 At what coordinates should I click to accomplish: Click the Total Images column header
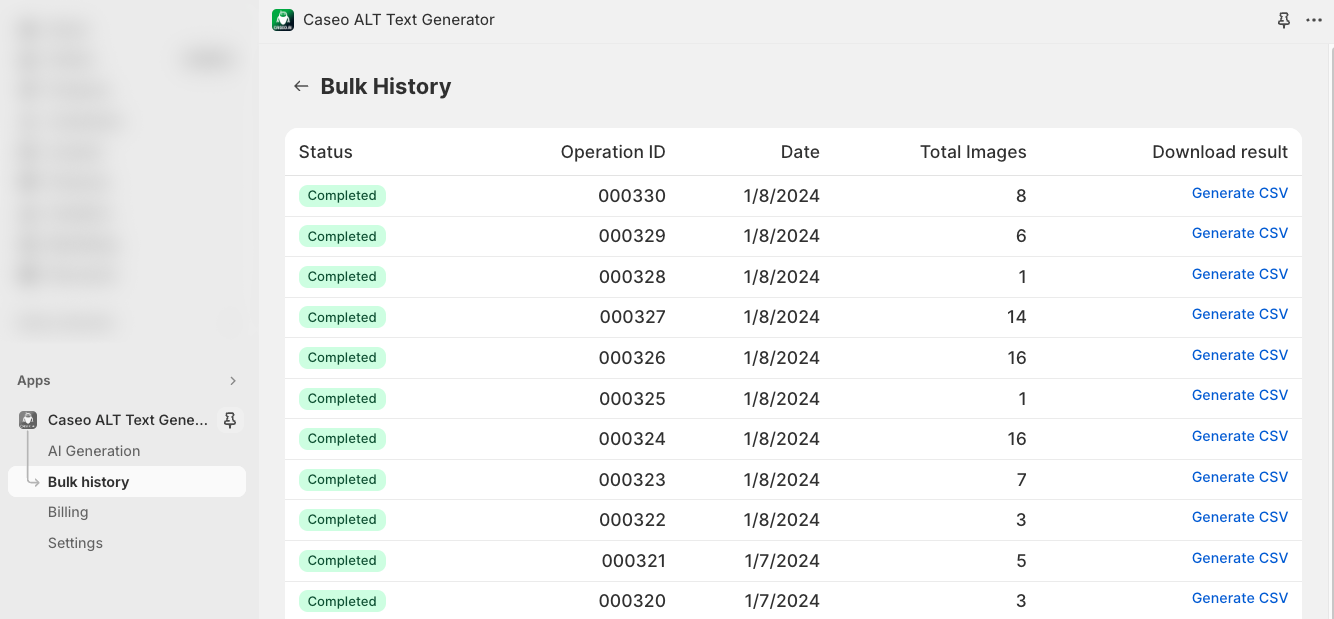(972, 152)
